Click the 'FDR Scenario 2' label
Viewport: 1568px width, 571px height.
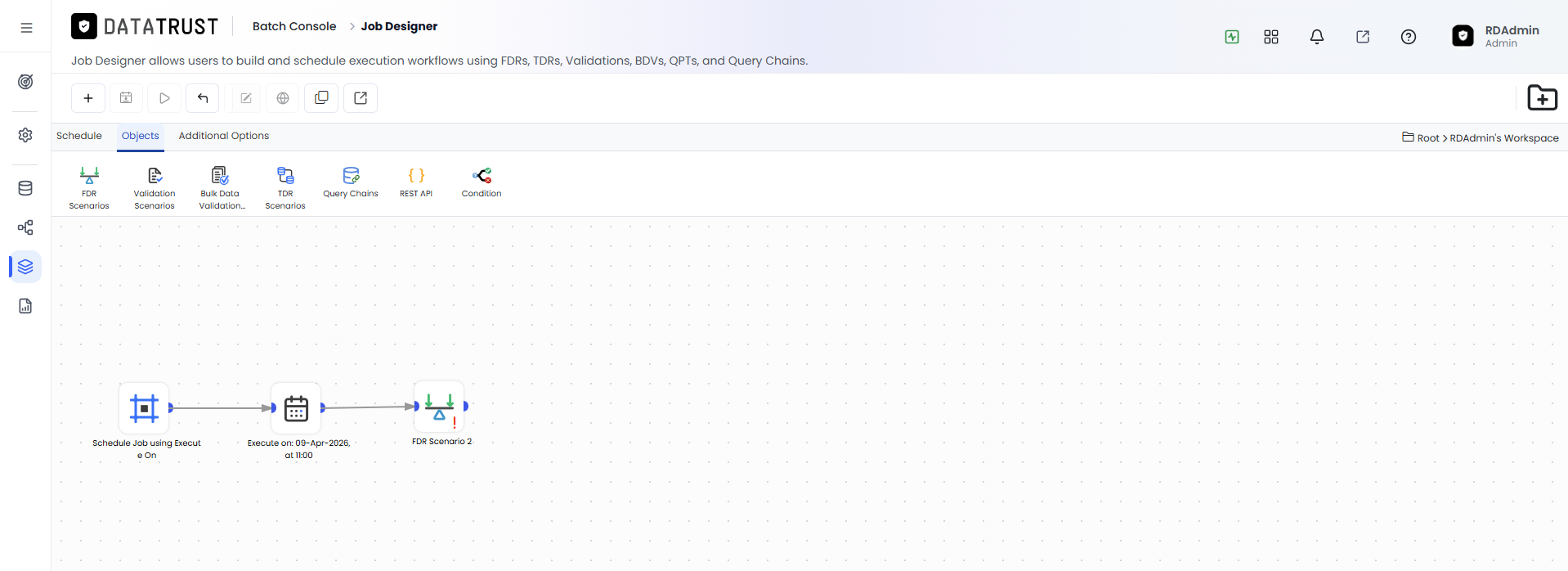[x=441, y=442]
